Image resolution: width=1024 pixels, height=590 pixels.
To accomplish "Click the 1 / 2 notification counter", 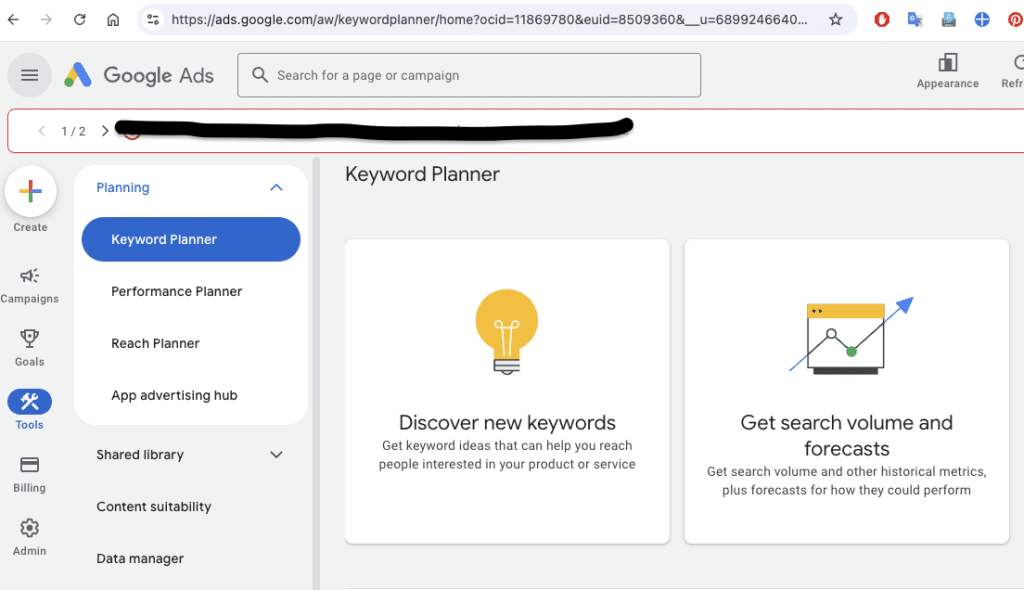I will click(x=73, y=131).
